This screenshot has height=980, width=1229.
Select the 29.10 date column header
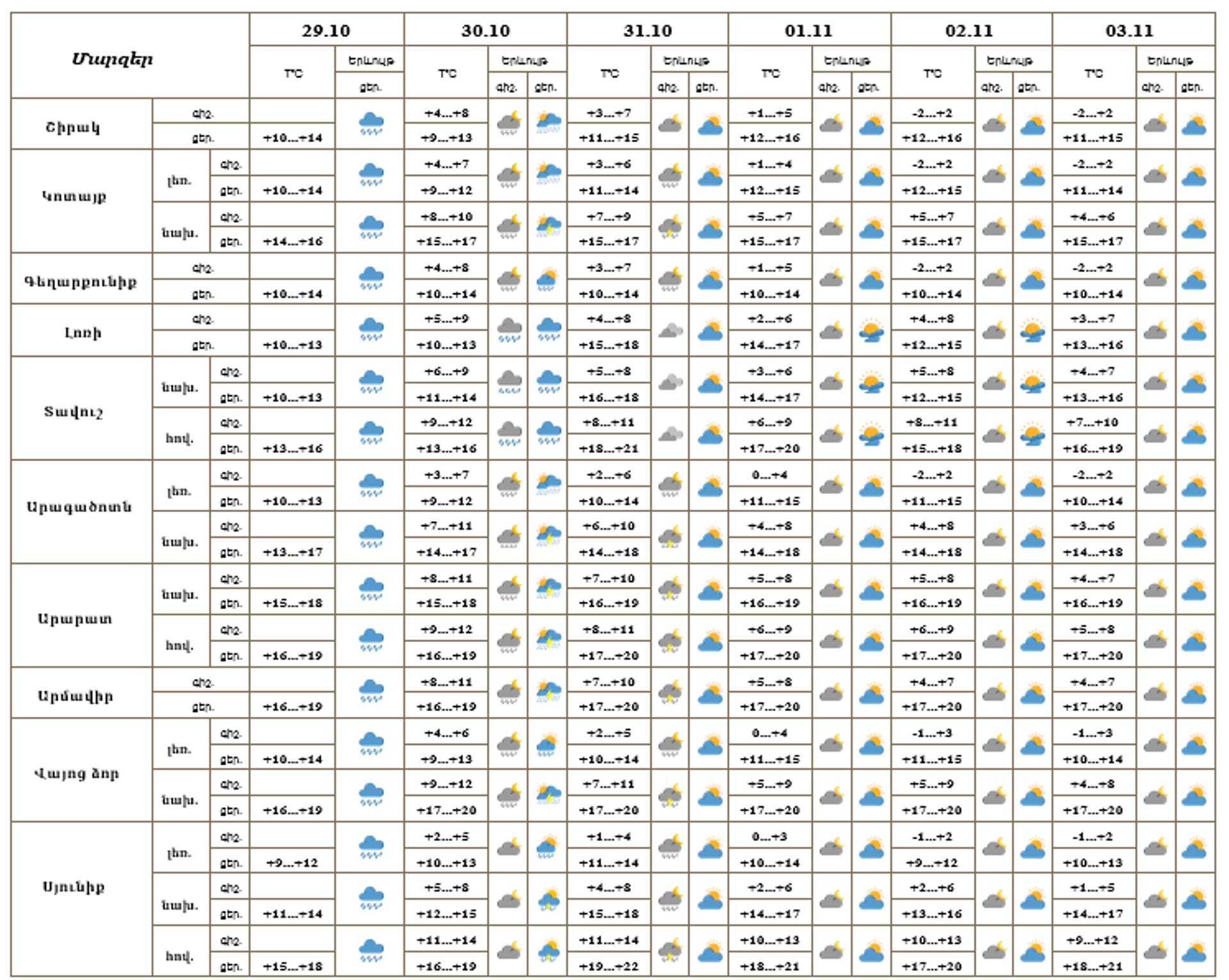tap(326, 30)
